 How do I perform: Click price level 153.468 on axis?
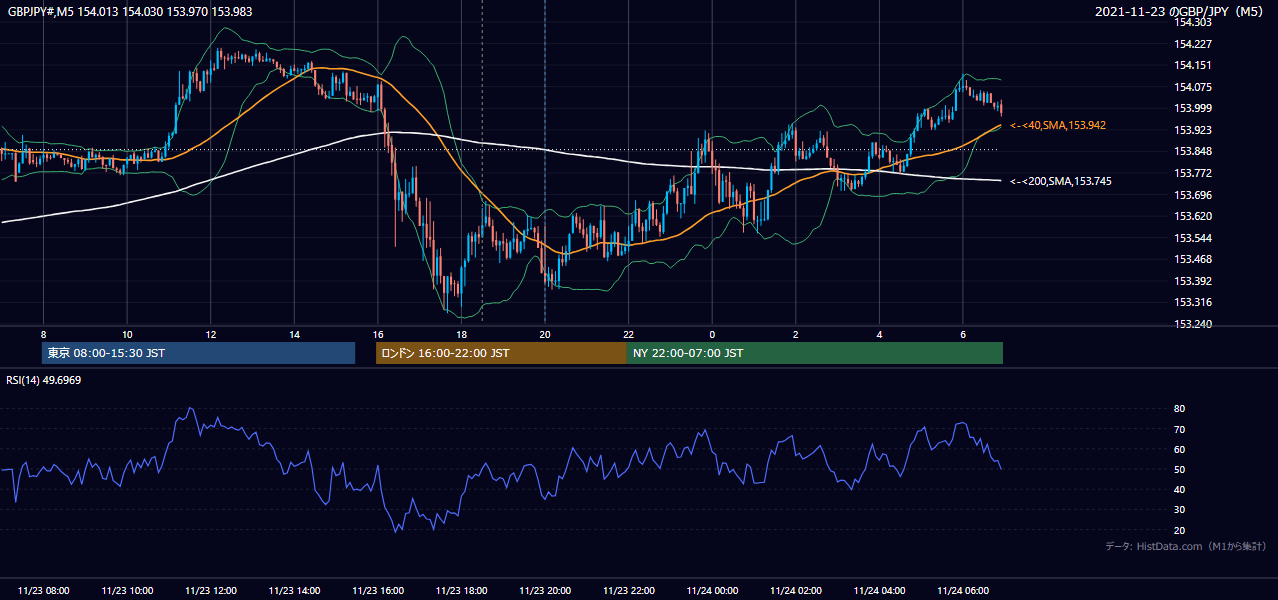click(1193, 260)
